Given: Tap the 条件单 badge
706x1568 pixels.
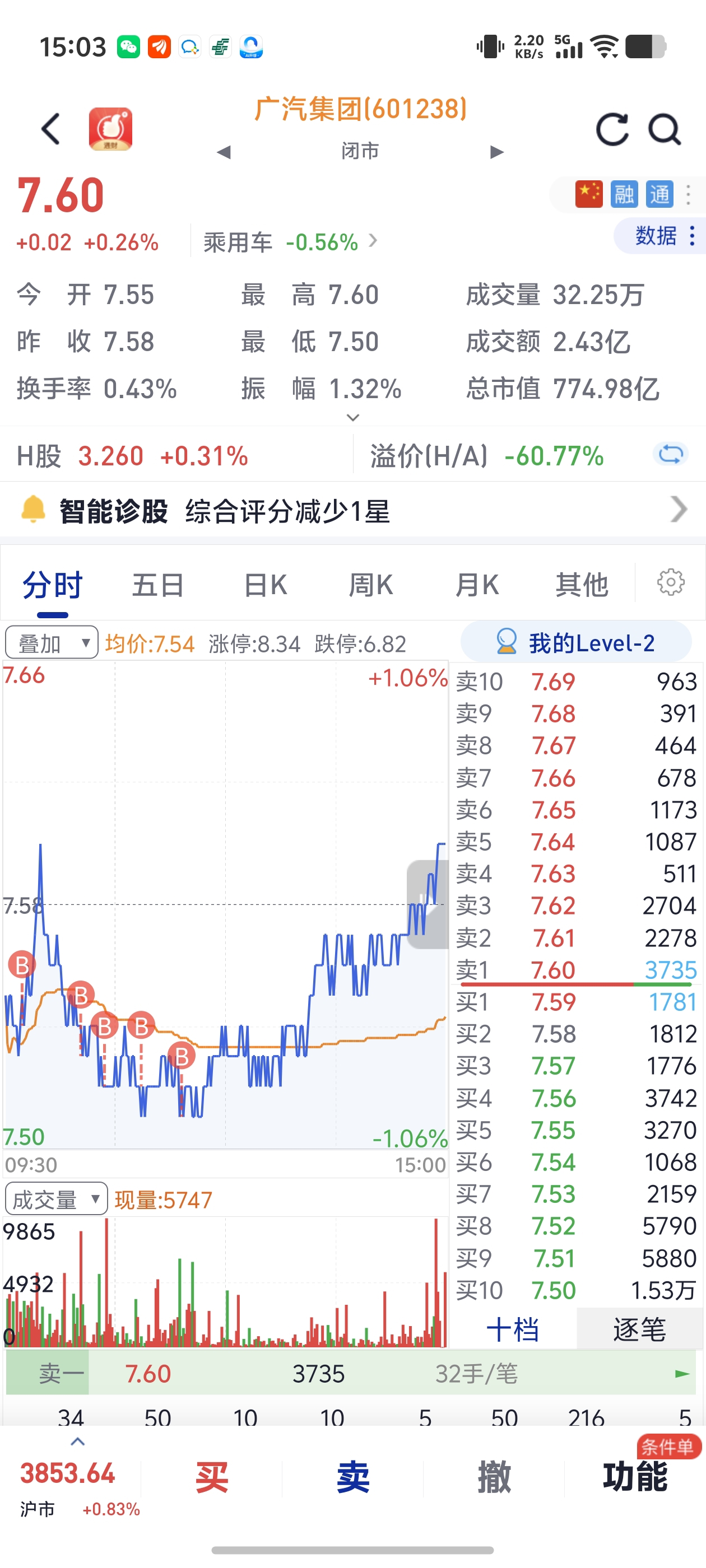Looking at the screenshot, I should pos(669,1446).
